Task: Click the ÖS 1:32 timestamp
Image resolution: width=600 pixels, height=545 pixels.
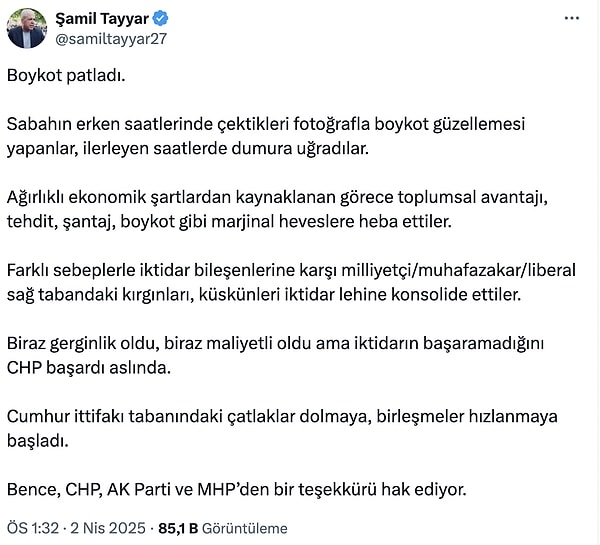Action: [x=31, y=528]
